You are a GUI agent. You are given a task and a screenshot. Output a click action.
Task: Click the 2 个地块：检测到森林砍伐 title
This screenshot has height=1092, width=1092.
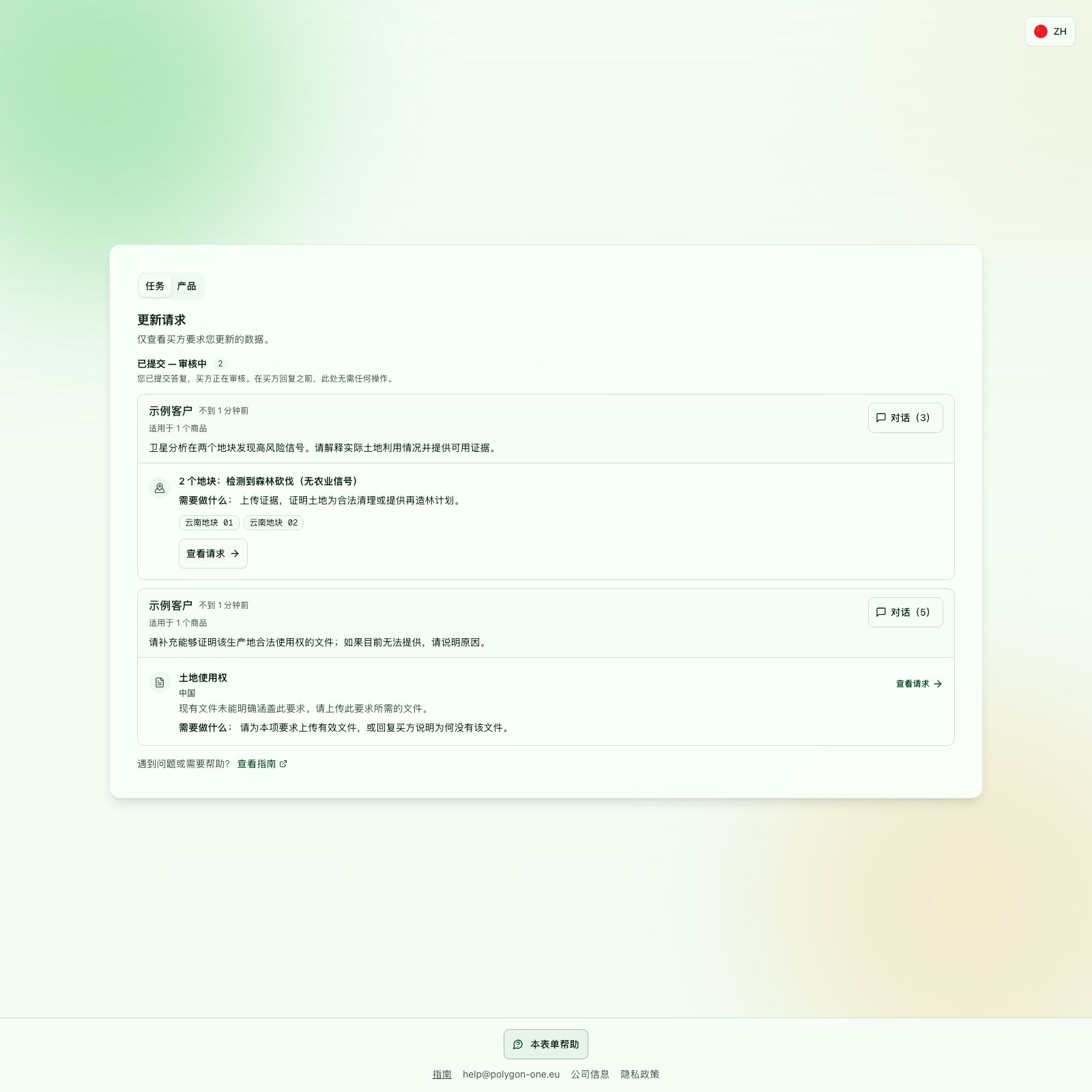pyautogui.click(x=268, y=481)
